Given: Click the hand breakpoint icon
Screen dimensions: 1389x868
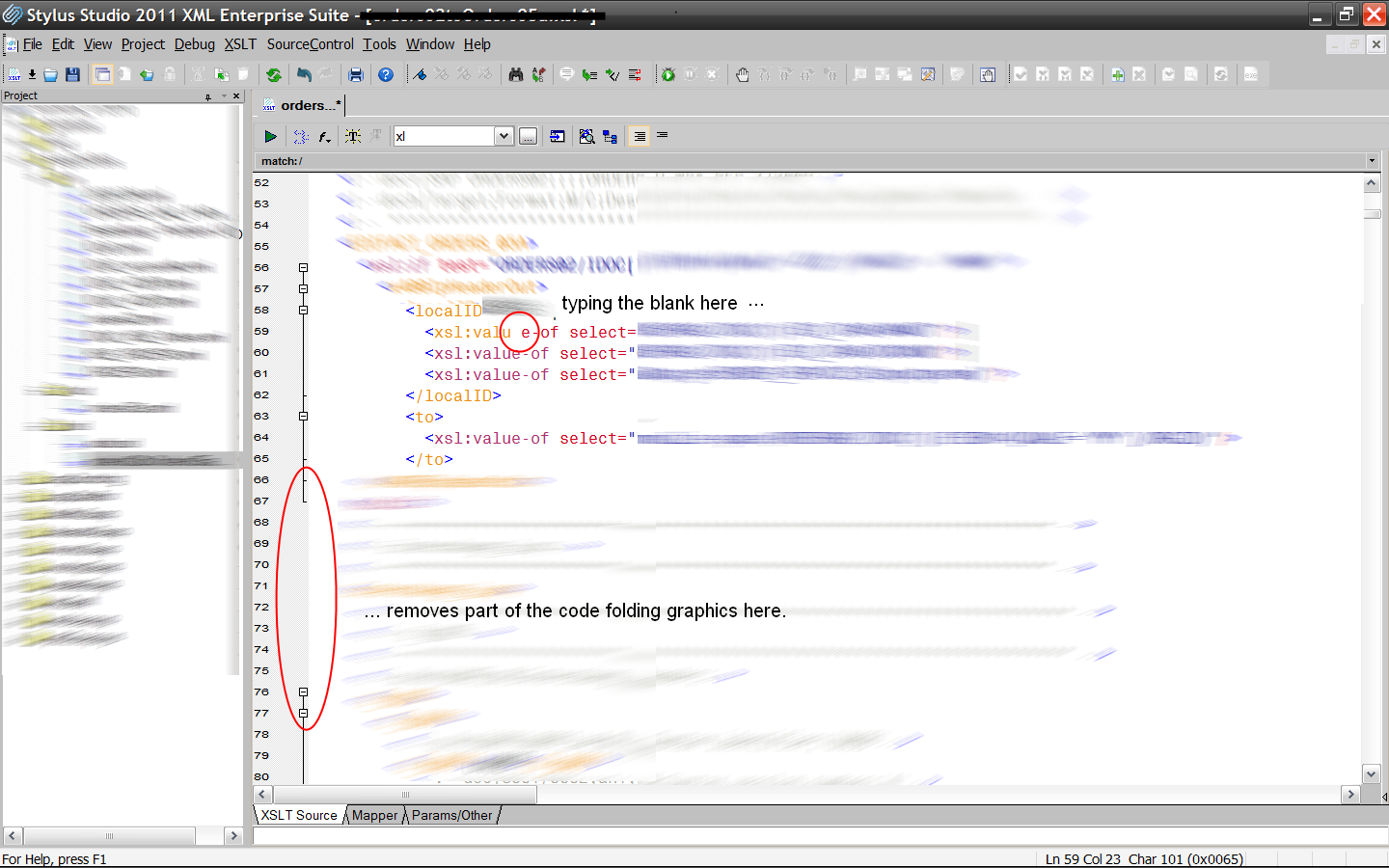Looking at the screenshot, I should coord(742,74).
